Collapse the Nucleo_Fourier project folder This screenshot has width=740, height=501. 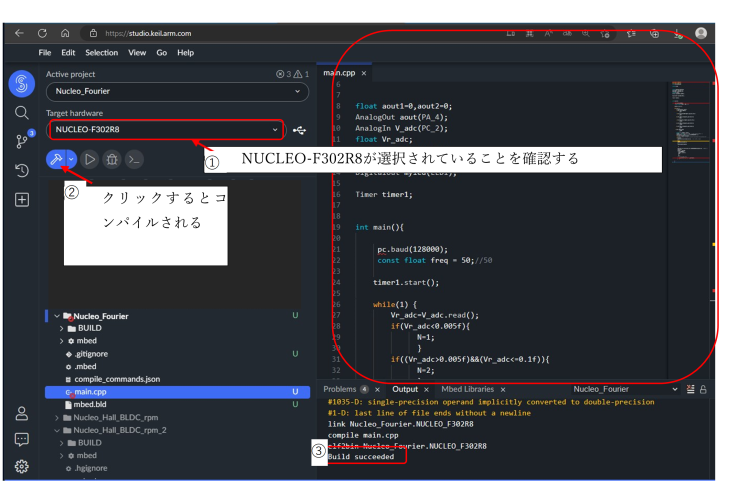pos(57,316)
